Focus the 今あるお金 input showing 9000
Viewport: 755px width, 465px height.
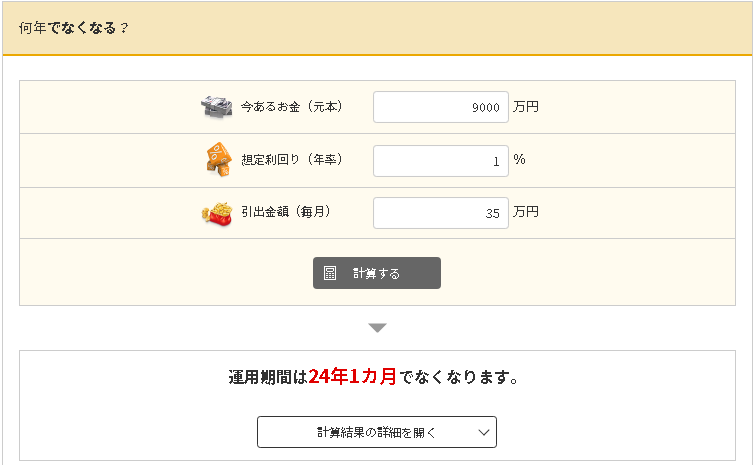click(x=440, y=107)
